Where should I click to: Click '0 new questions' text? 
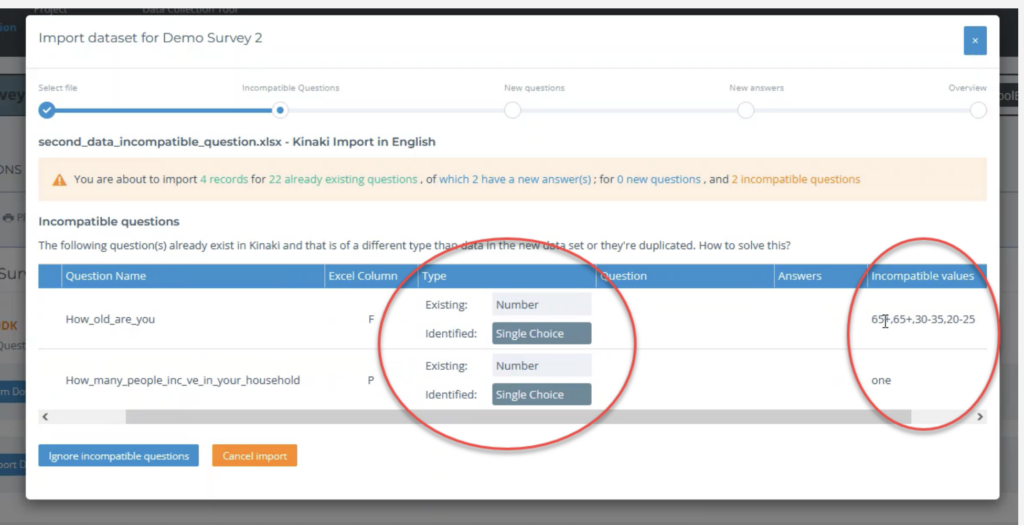click(658, 179)
